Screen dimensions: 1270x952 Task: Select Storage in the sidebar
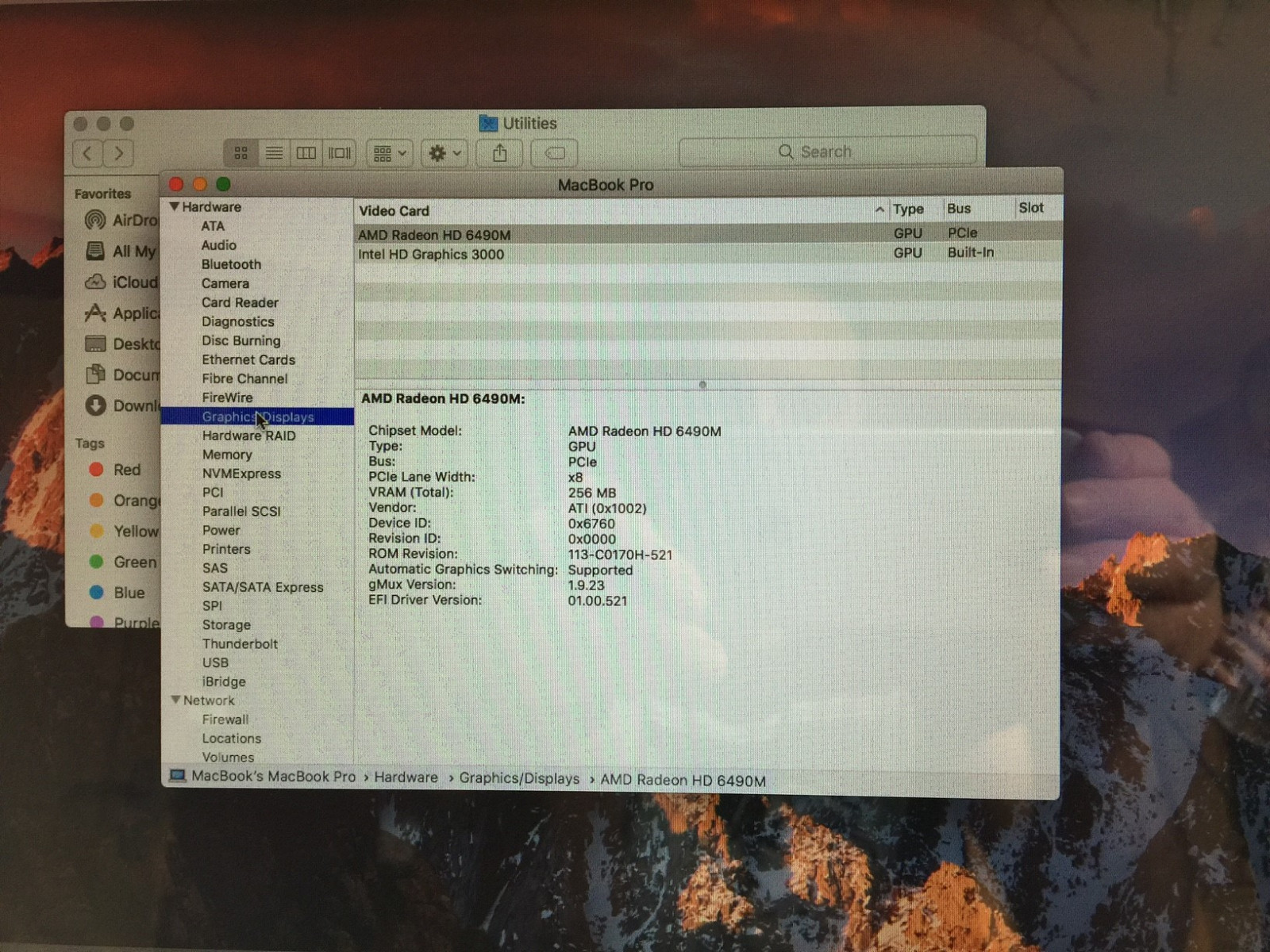tap(226, 625)
